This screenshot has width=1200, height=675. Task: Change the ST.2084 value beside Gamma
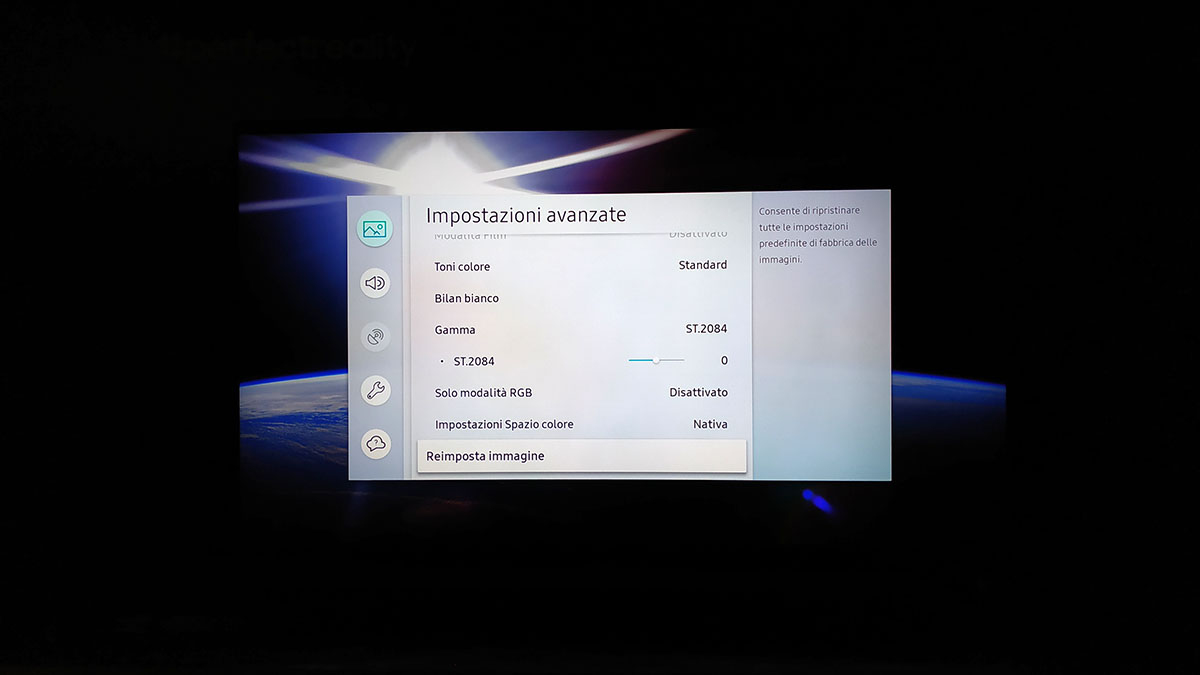point(706,329)
